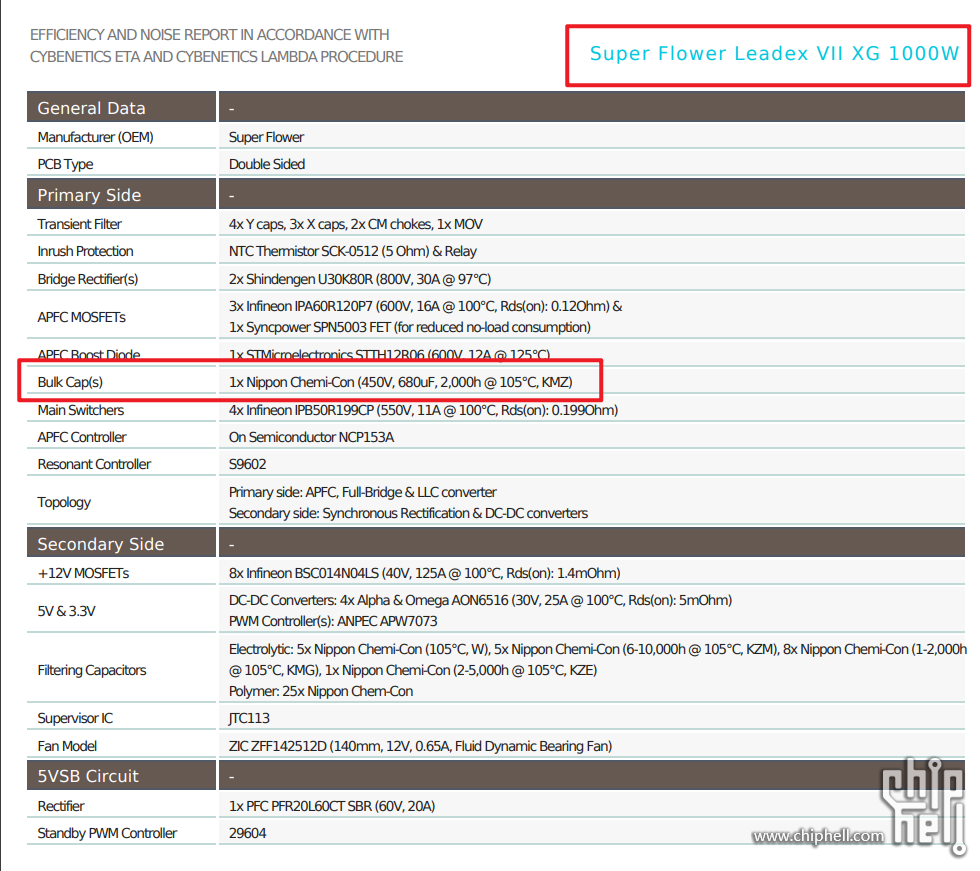Image resolution: width=980 pixels, height=871 pixels.
Task: Click the 'PCB Type' label
Action: (65, 164)
